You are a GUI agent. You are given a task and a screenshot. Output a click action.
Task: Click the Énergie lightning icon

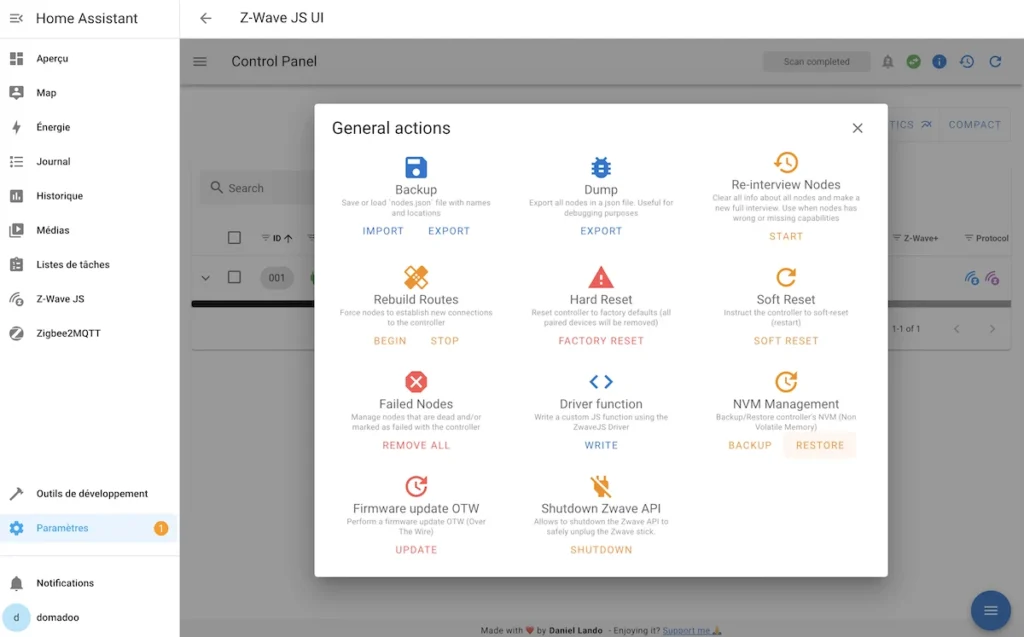coord(16,127)
